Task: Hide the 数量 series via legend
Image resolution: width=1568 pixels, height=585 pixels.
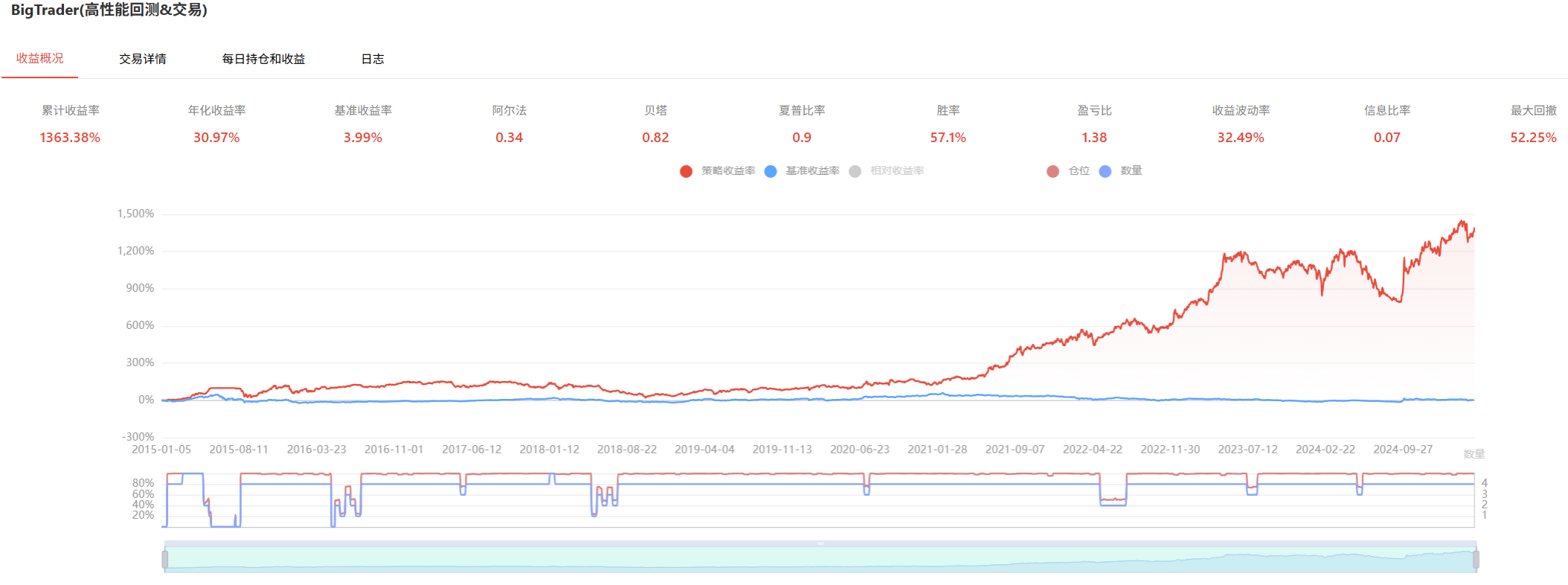Action: 1105,171
